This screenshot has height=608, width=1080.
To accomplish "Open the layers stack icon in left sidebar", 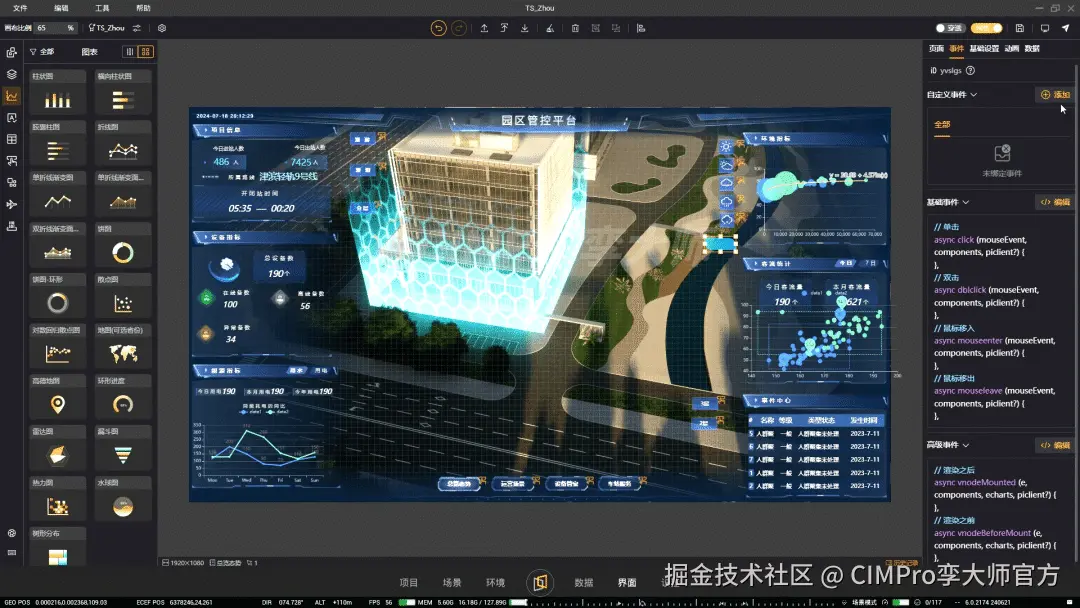I will pyautogui.click(x=12, y=74).
